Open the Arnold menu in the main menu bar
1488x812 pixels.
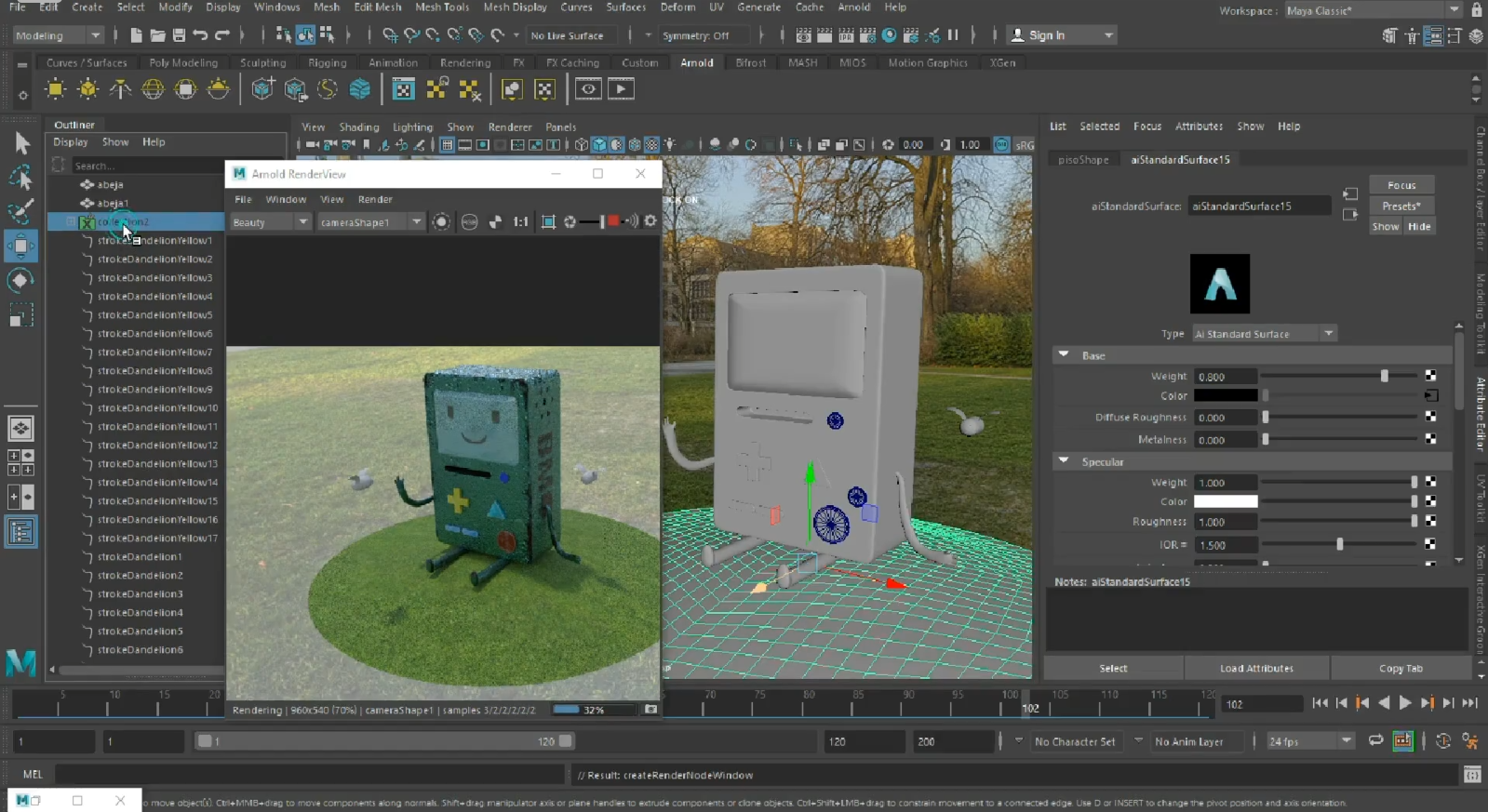tap(853, 7)
